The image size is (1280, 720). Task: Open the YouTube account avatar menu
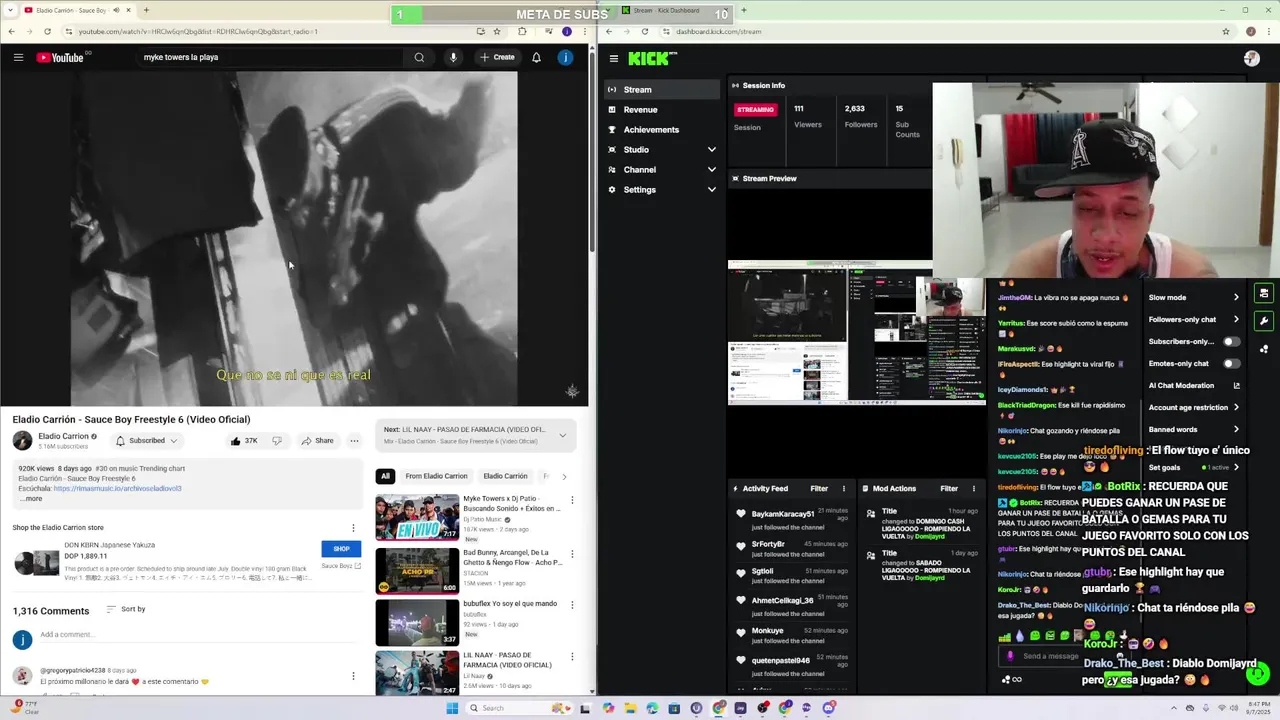565,57
